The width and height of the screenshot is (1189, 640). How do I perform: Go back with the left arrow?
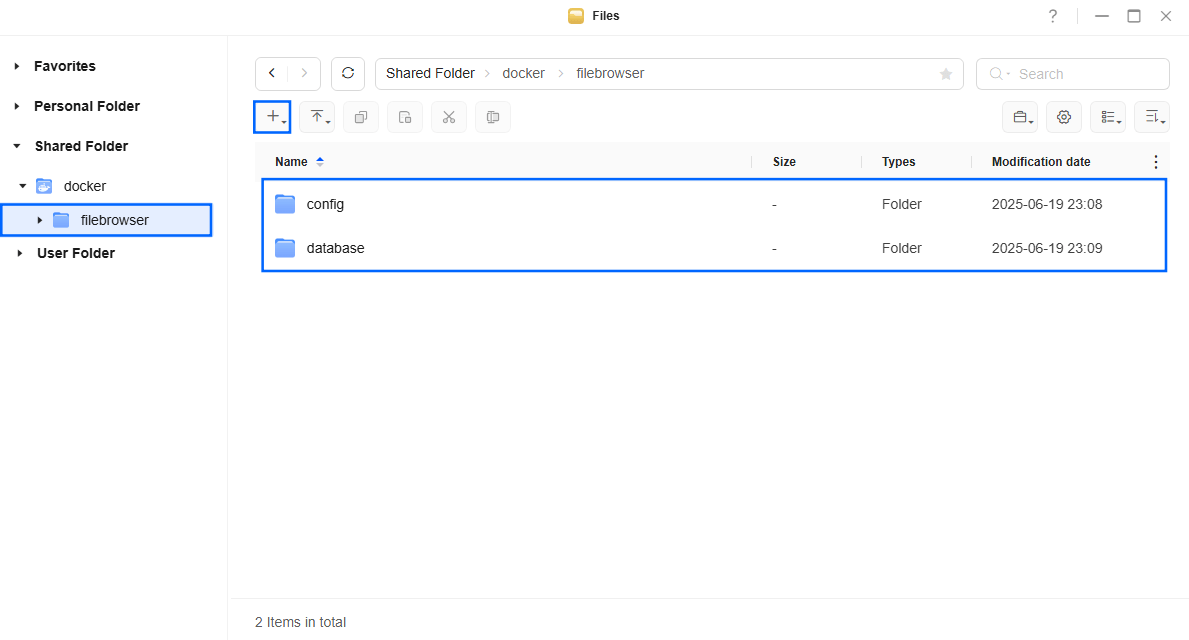(271, 74)
